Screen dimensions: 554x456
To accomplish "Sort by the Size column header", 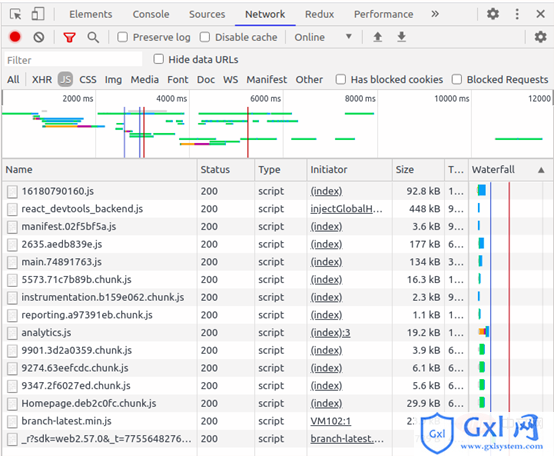I will pyautogui.click(x=418, y=170).
